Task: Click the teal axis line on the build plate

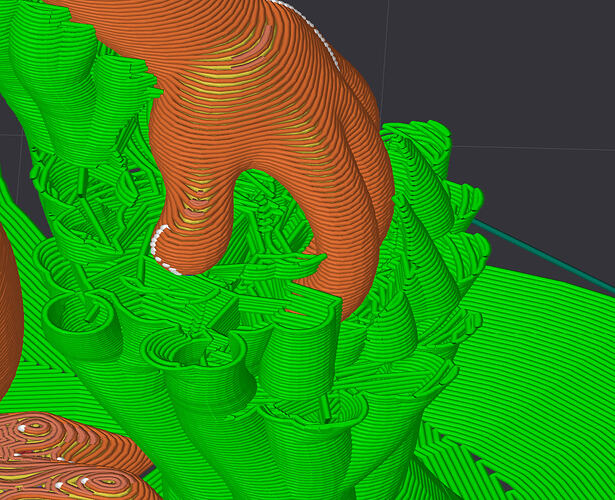Action: (x=543, y=256)
